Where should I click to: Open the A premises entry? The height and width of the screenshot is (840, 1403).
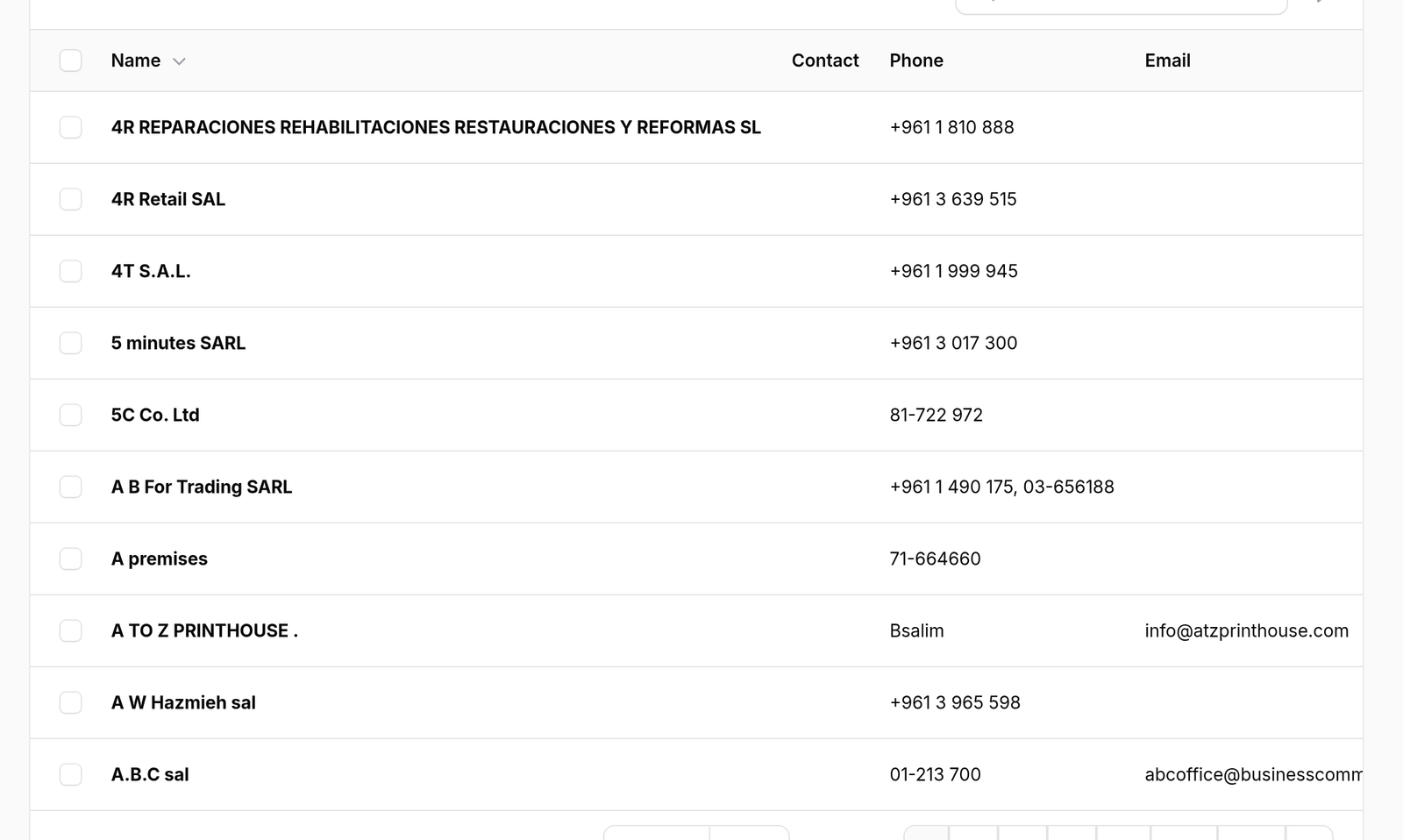click(x=160, y=559)
